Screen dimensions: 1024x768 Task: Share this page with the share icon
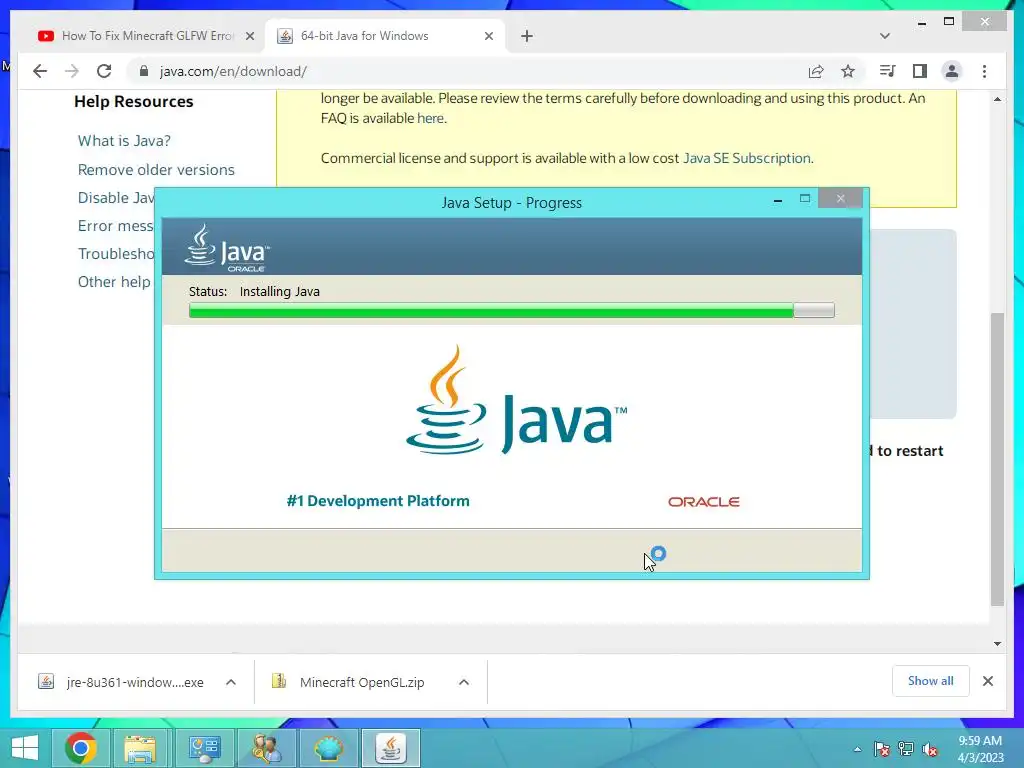[816, 71]
